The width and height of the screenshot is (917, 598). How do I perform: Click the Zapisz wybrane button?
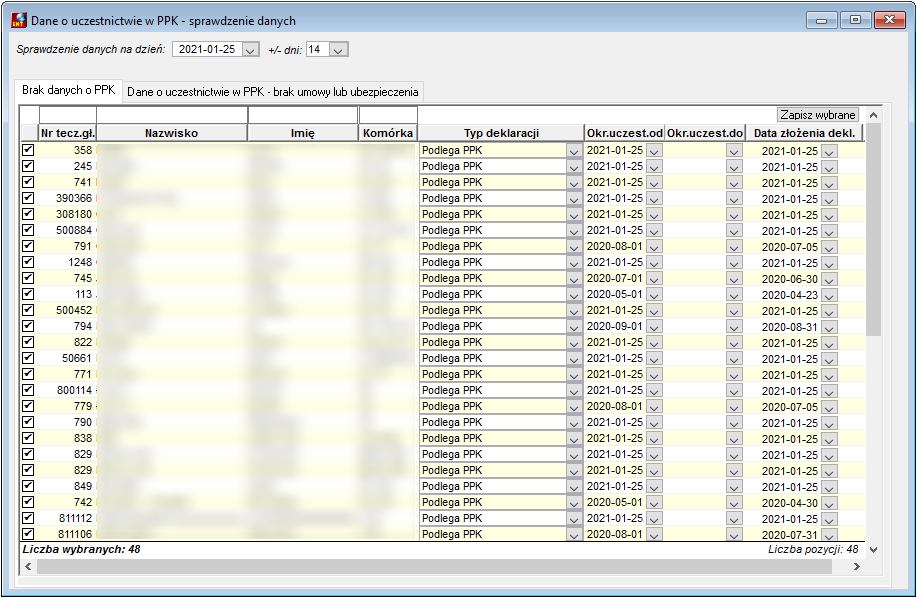[x=818, y=115]
